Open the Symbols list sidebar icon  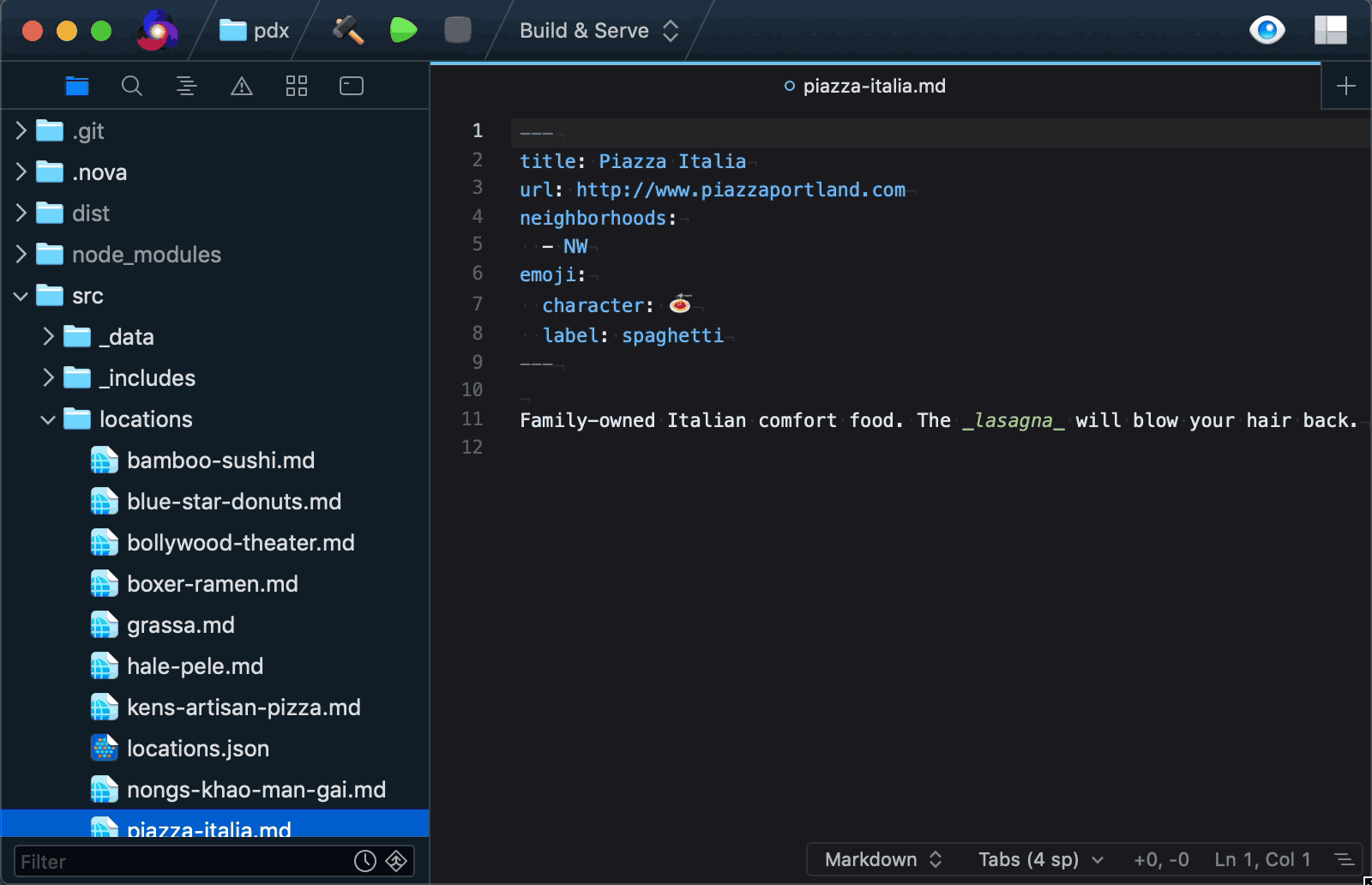(187, 86)
